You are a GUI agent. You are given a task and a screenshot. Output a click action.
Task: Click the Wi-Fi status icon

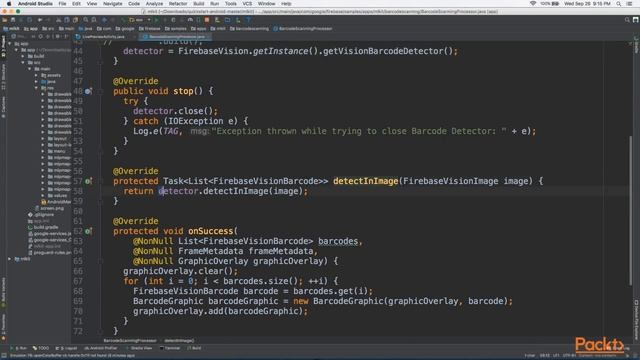pyautogui.click(x=533, y=4)
